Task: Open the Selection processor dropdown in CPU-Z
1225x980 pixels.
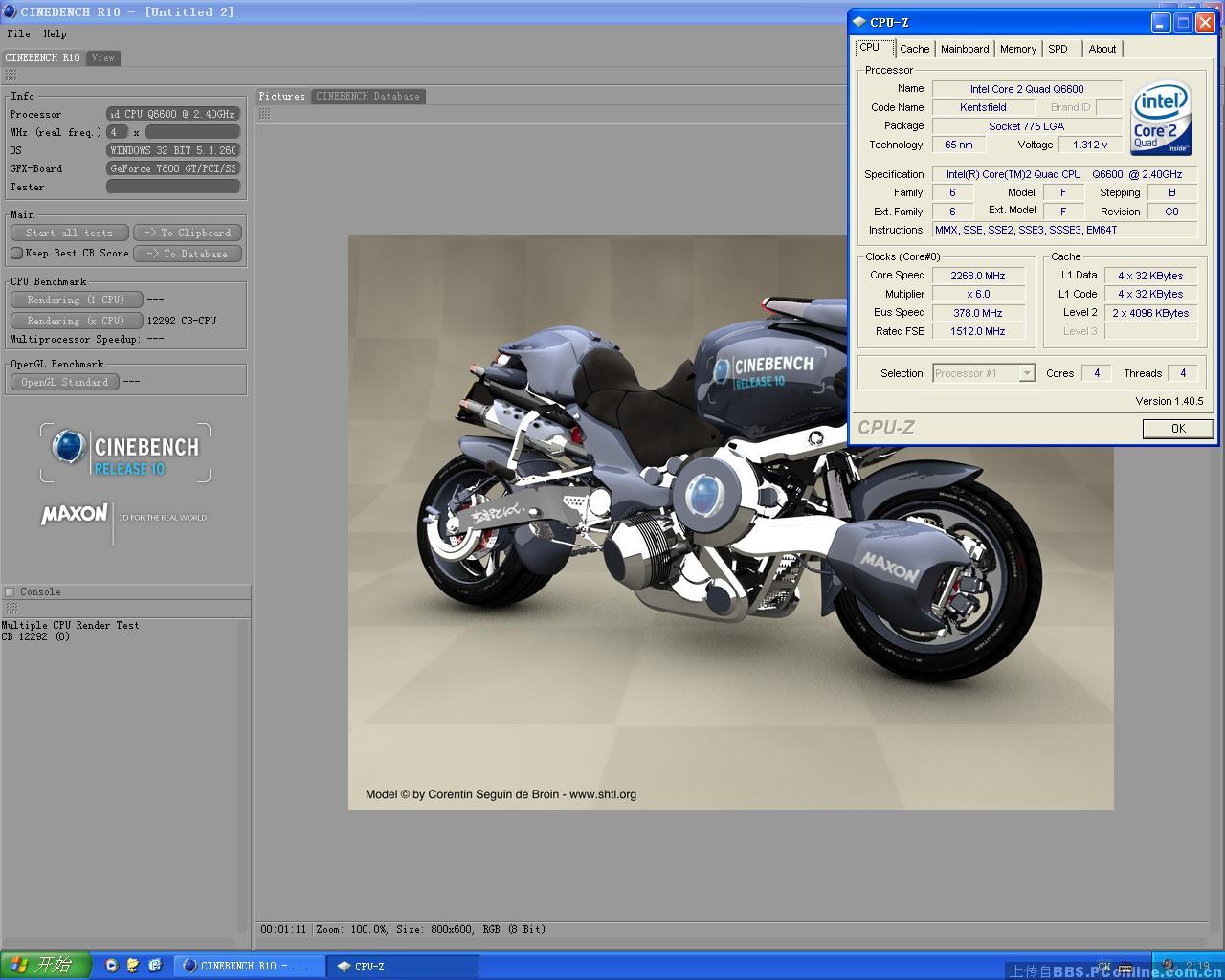Action: click(982, 372)
